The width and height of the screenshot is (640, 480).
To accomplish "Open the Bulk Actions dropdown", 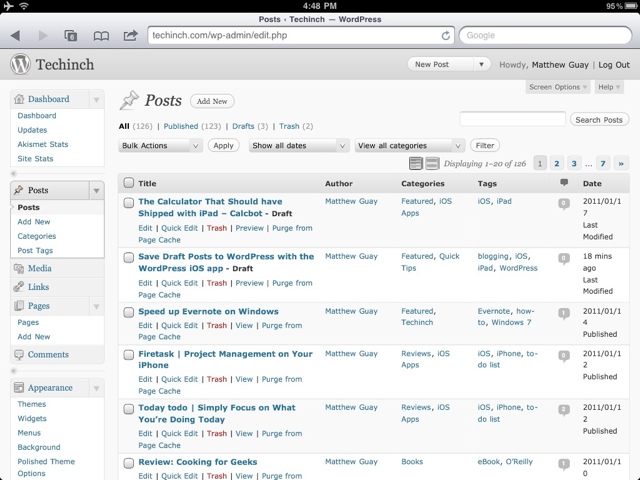I will (160, 146).
